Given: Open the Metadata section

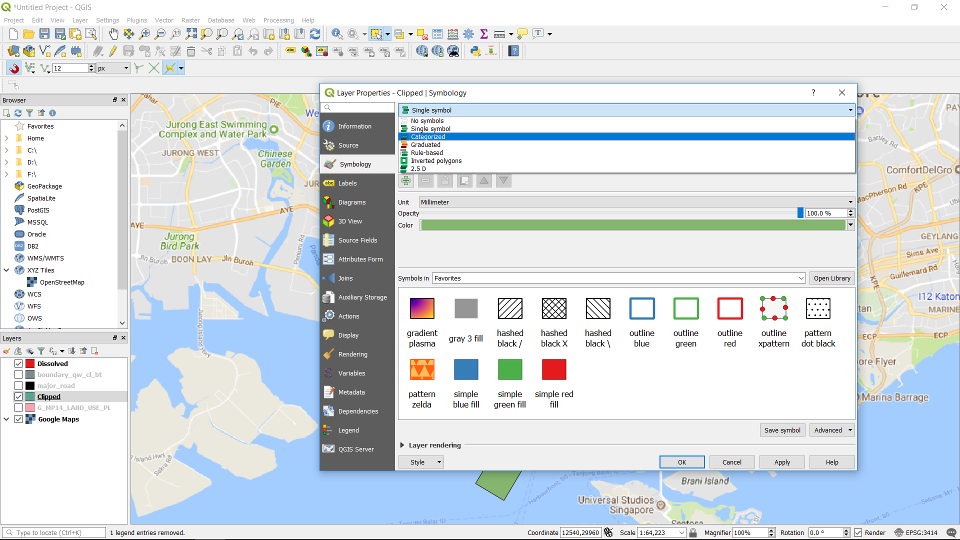Looking at the screenshot, I should pos(351,392).
